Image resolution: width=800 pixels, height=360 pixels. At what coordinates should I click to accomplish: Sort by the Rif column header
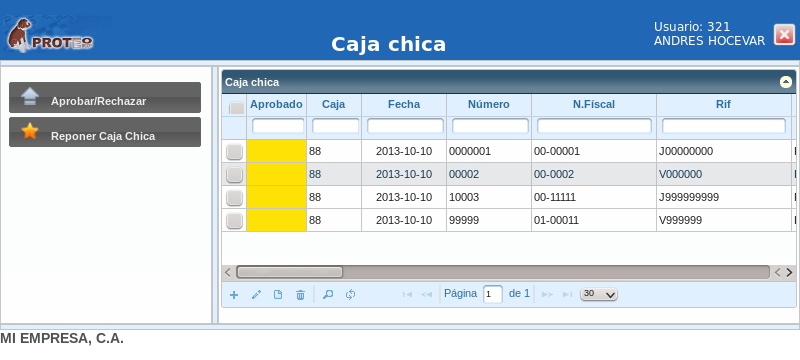723,105
